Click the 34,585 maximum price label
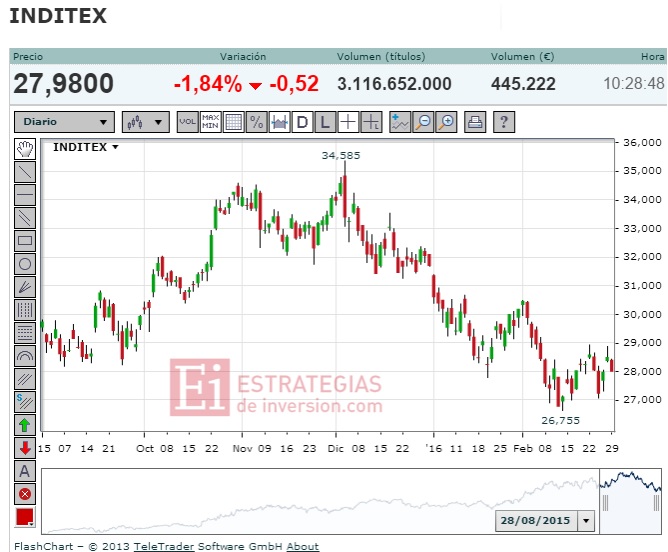The image size is (668, 552). [x=341, y=155]
